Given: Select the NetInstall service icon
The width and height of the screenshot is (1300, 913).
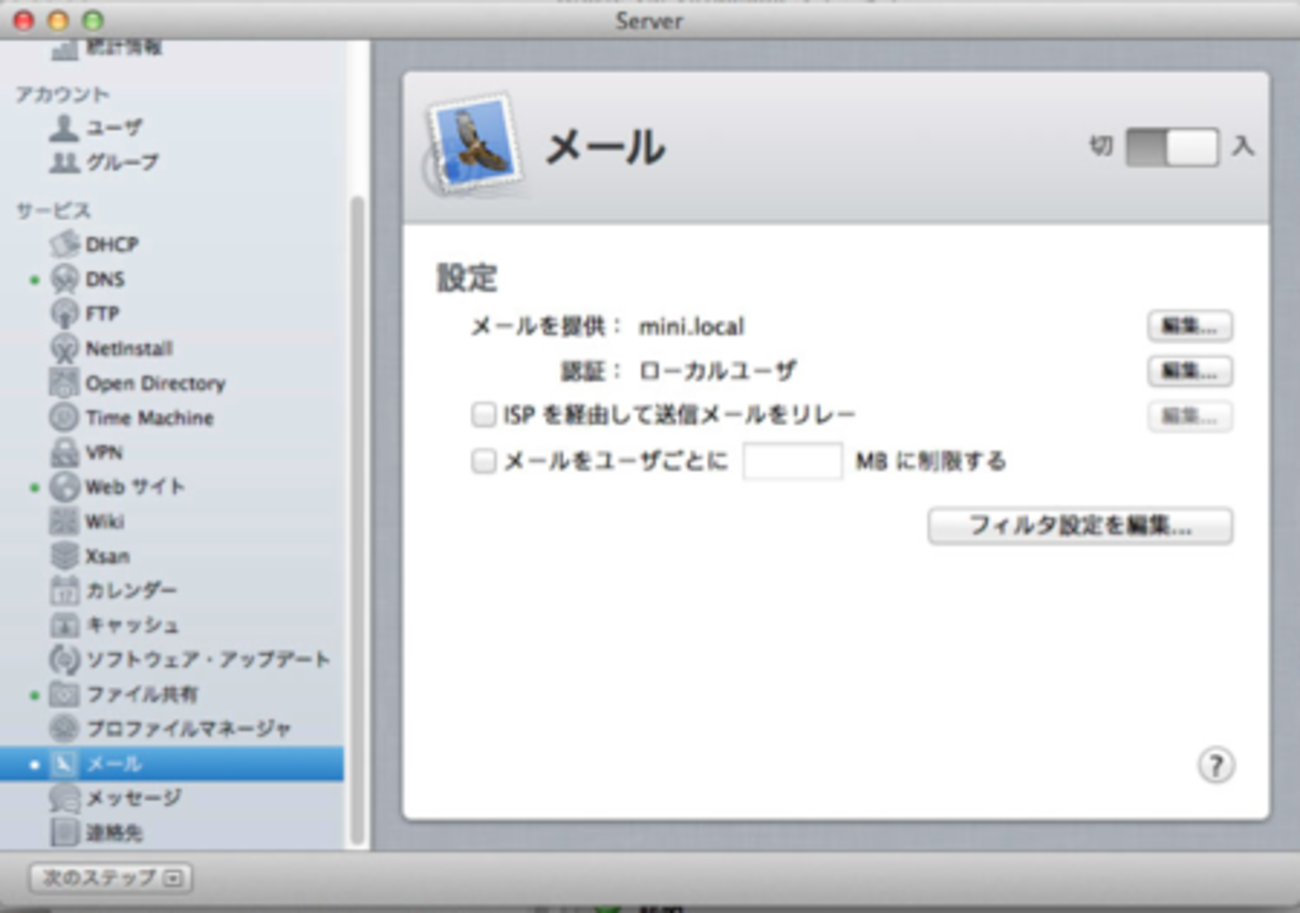Looking at the screenshot, I should coord(64,348).
